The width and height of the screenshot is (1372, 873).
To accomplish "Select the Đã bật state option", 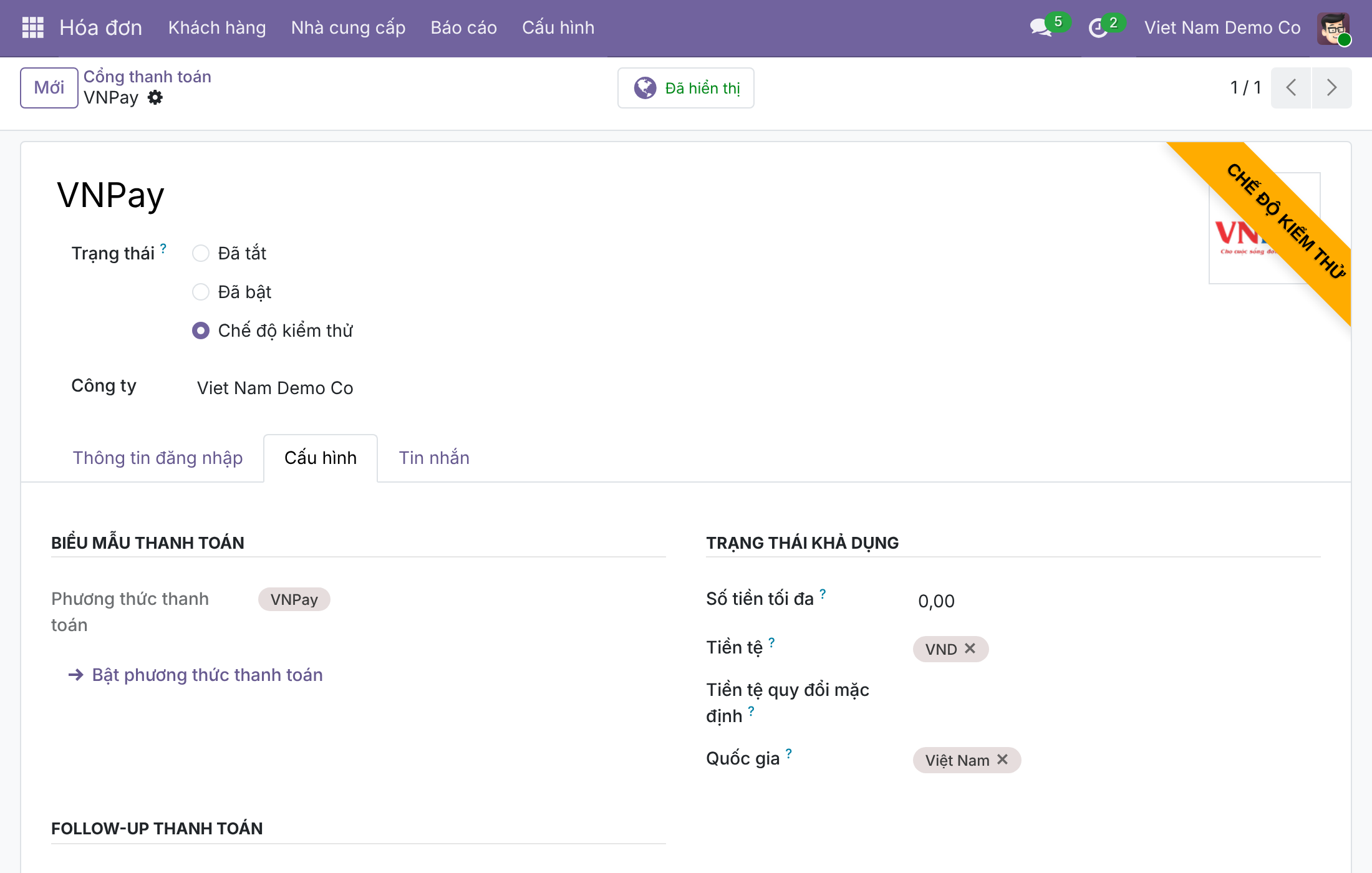I will [x=200, y=292].
